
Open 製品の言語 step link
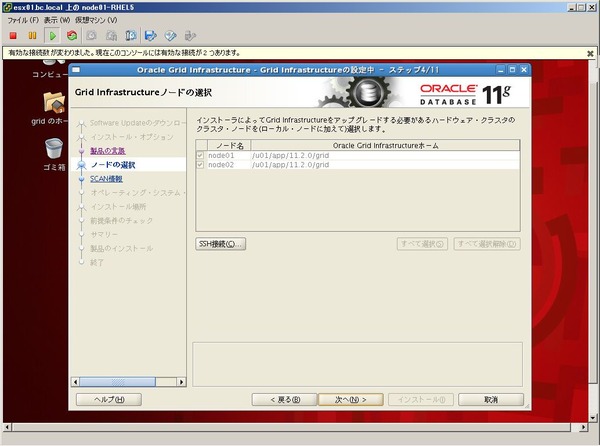[x=108, y=151]
